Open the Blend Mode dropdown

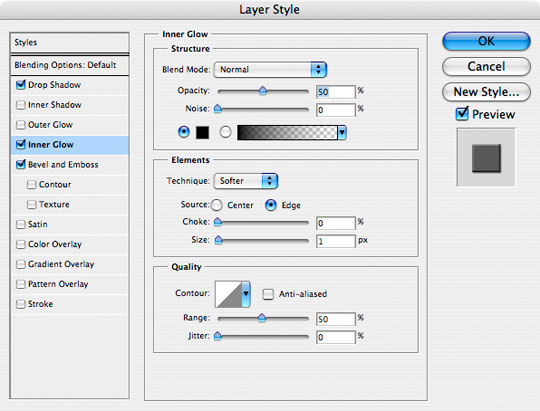click(x=270, y=70)
